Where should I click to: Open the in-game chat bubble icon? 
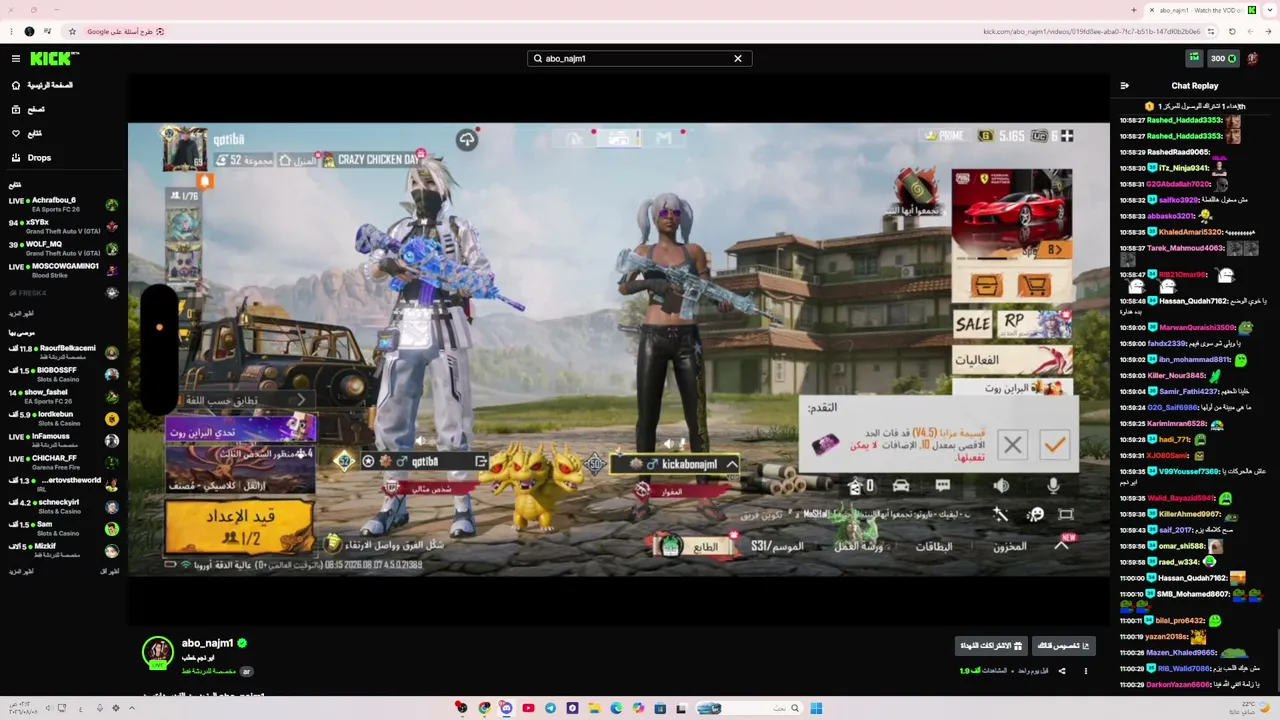[x=942, y=486]
